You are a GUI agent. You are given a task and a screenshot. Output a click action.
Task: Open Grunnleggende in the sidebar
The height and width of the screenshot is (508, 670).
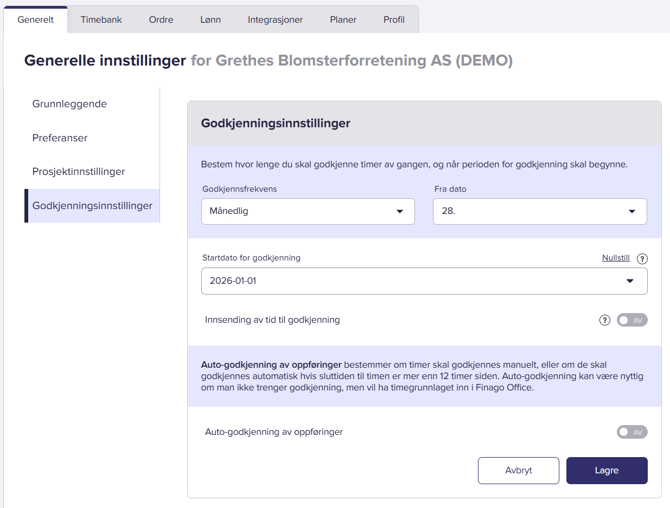click(69, 104)
